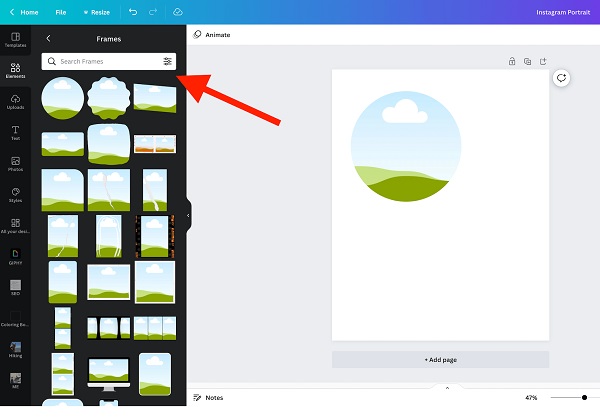Select the Elements sidebar icon

click(15, 71)
